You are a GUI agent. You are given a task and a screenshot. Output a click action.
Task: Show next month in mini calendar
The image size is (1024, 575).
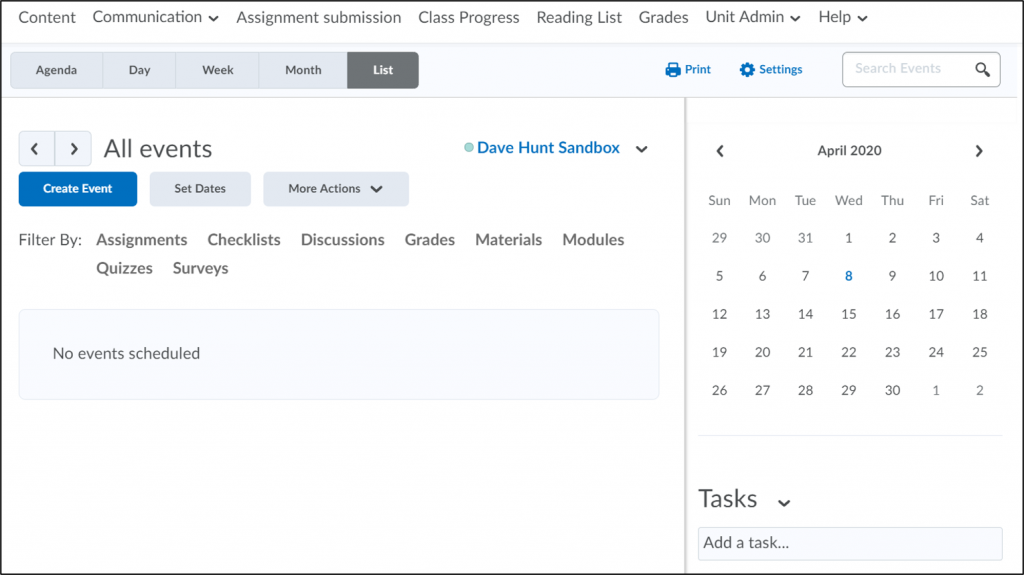pos(979,151)
